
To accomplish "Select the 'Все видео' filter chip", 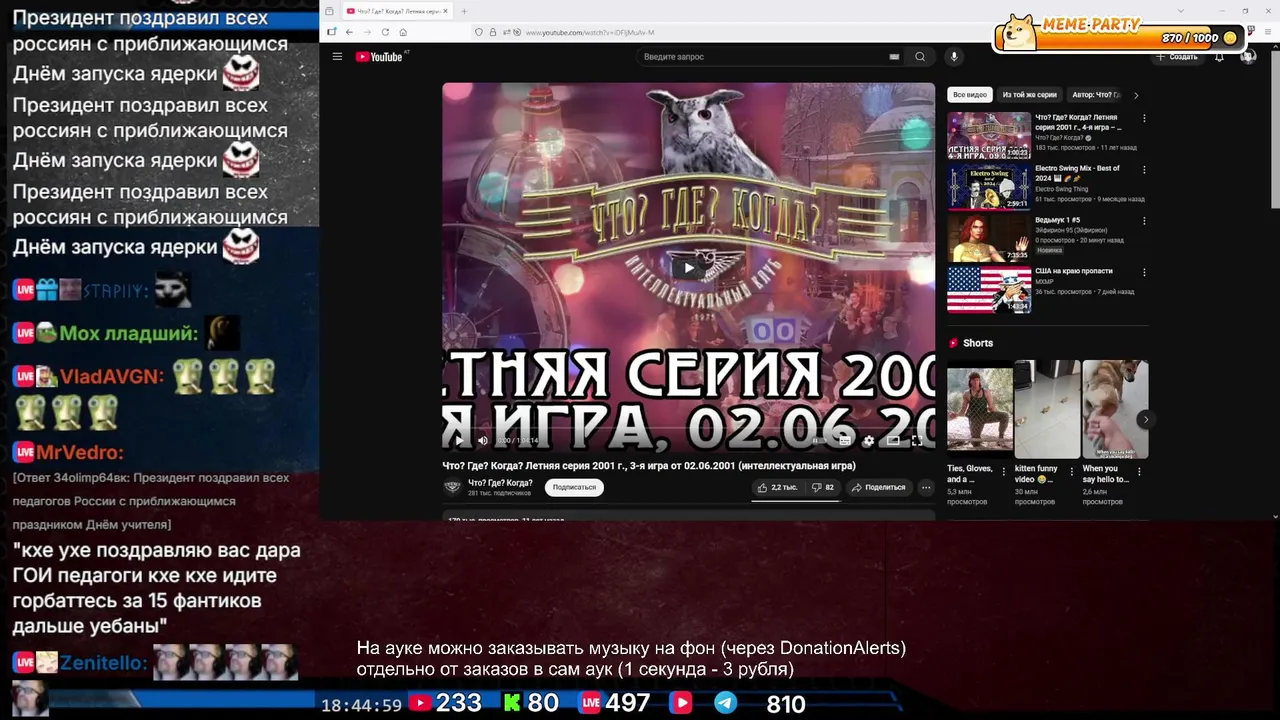I will (970, 95).
